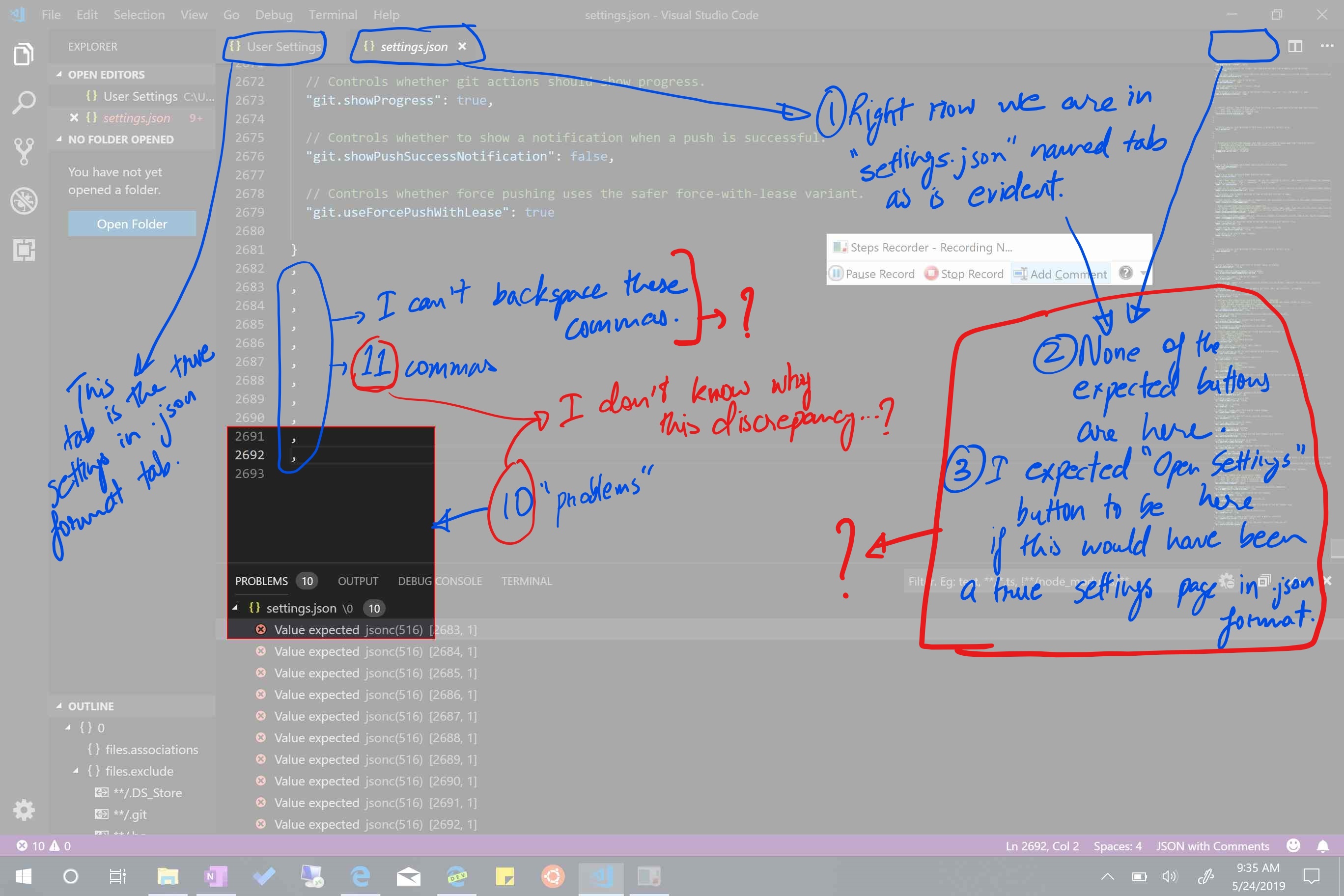Open the Search view in activity bar
1344x896 pixels.
point(24,103)
